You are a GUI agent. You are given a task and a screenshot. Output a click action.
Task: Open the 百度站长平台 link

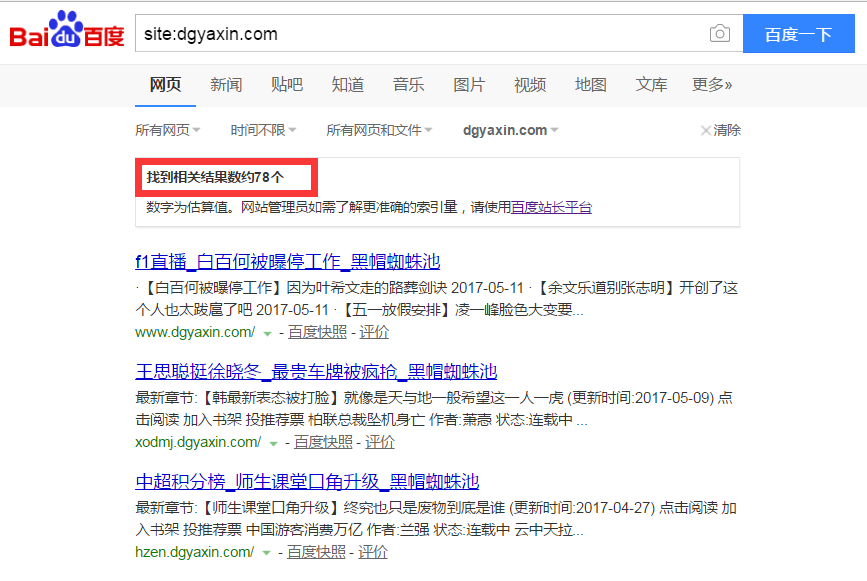tap(551, 207)
